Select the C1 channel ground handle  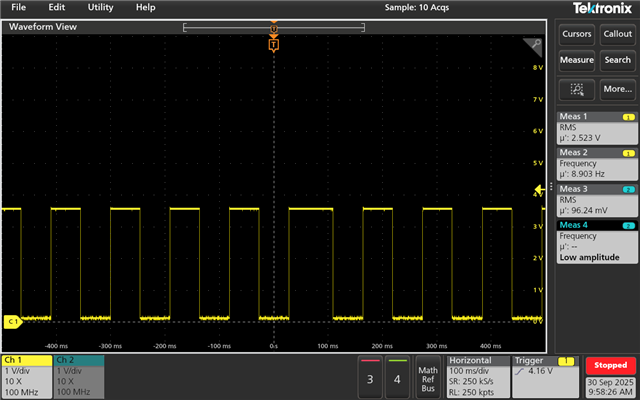coord(13,322)
